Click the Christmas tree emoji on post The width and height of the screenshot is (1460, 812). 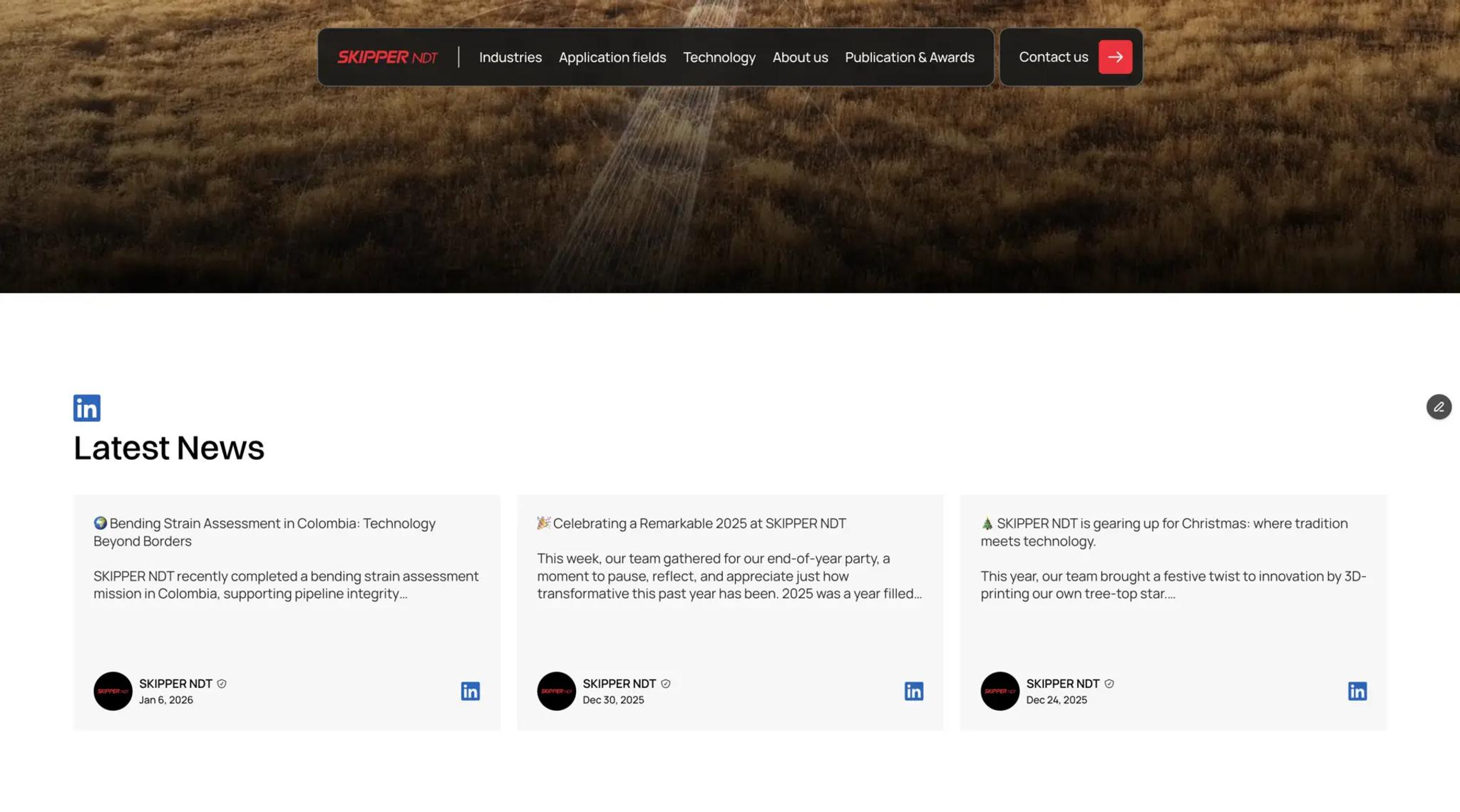pos(987,523)
